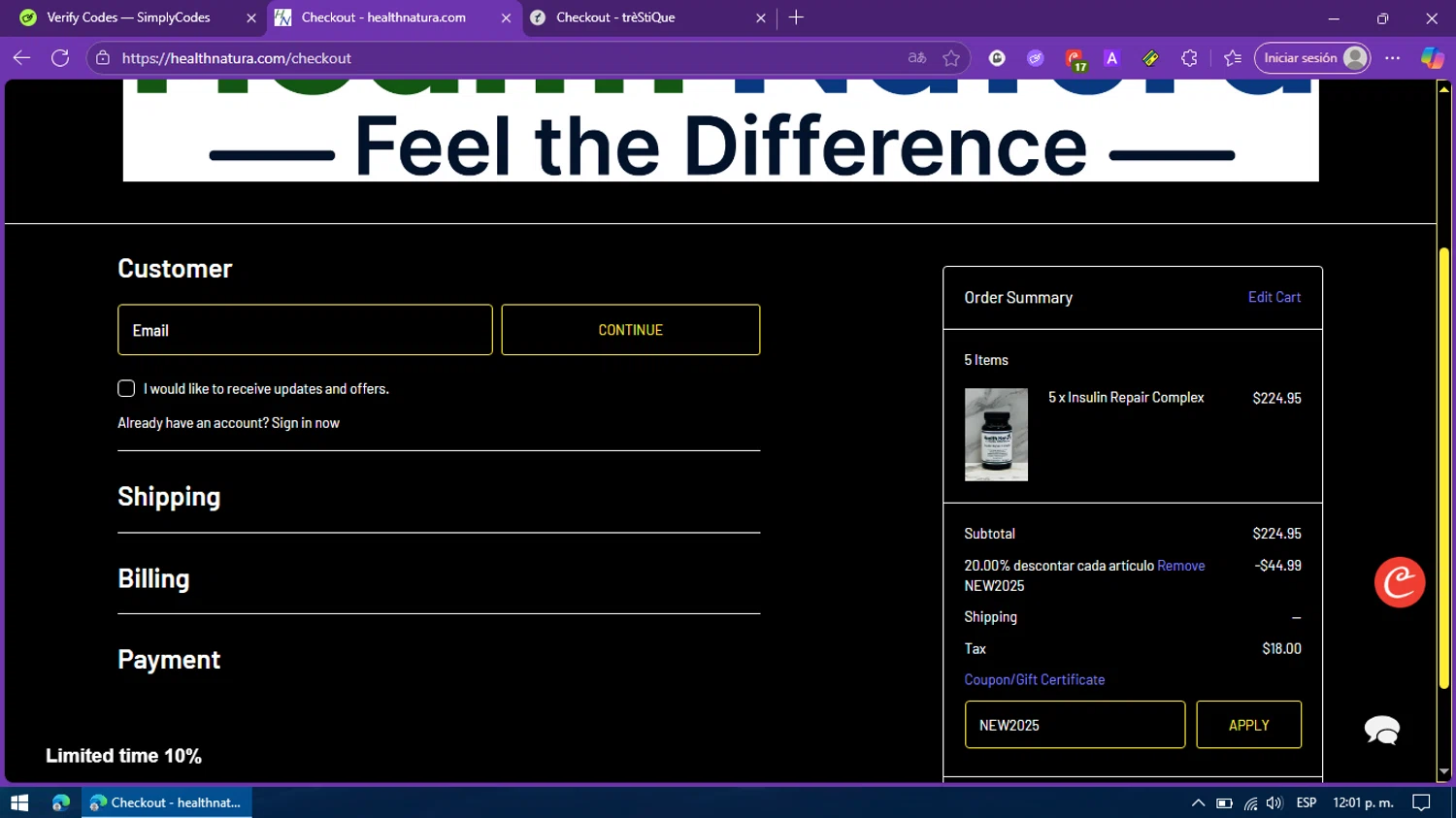Close the Verify Codes — SimplyCodes tab

coord(250,17)
